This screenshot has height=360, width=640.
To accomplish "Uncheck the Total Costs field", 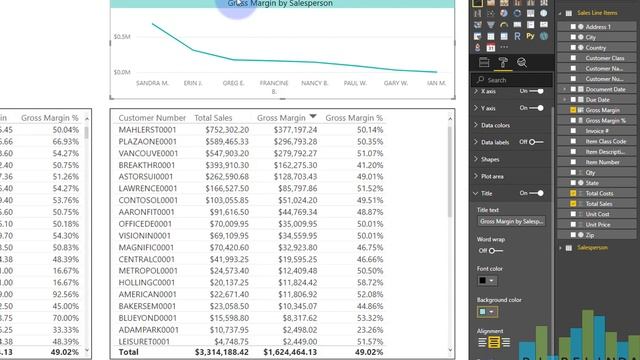I will click(573, 193).
